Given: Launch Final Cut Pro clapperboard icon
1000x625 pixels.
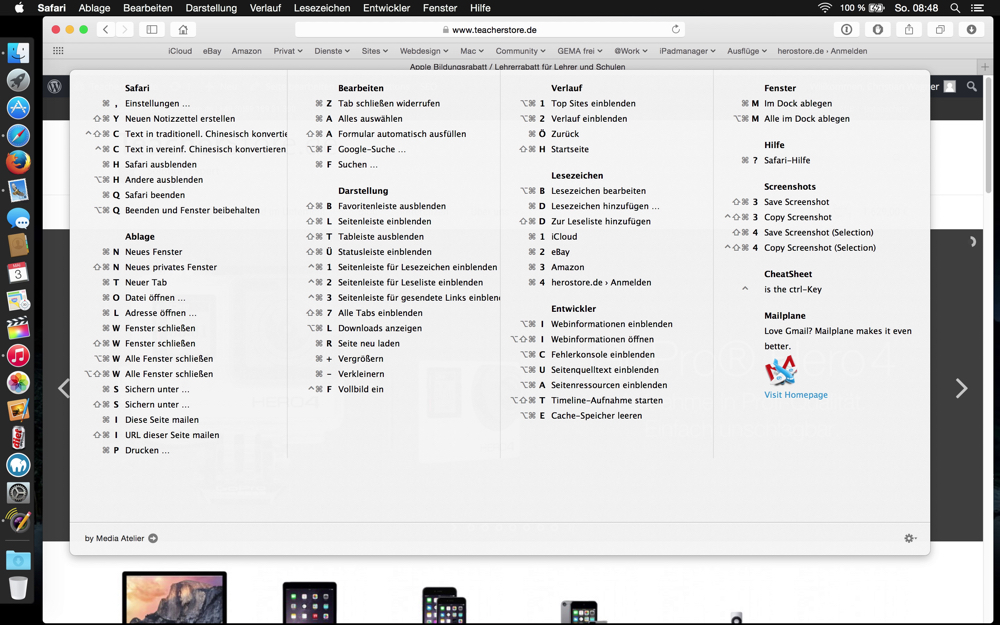Looking at the screenshot, I should point(18,328).
